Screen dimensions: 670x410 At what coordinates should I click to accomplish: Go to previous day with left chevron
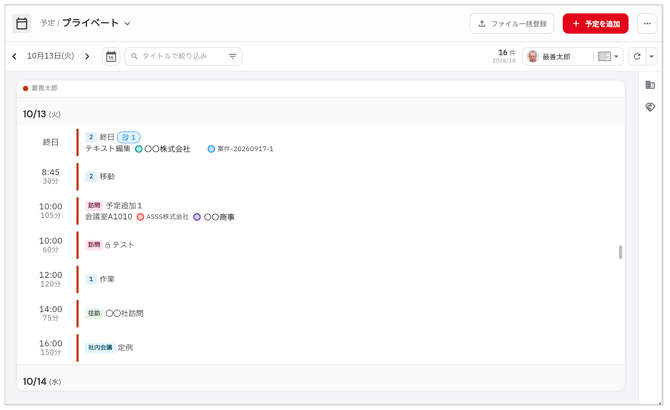coord(15,56)
